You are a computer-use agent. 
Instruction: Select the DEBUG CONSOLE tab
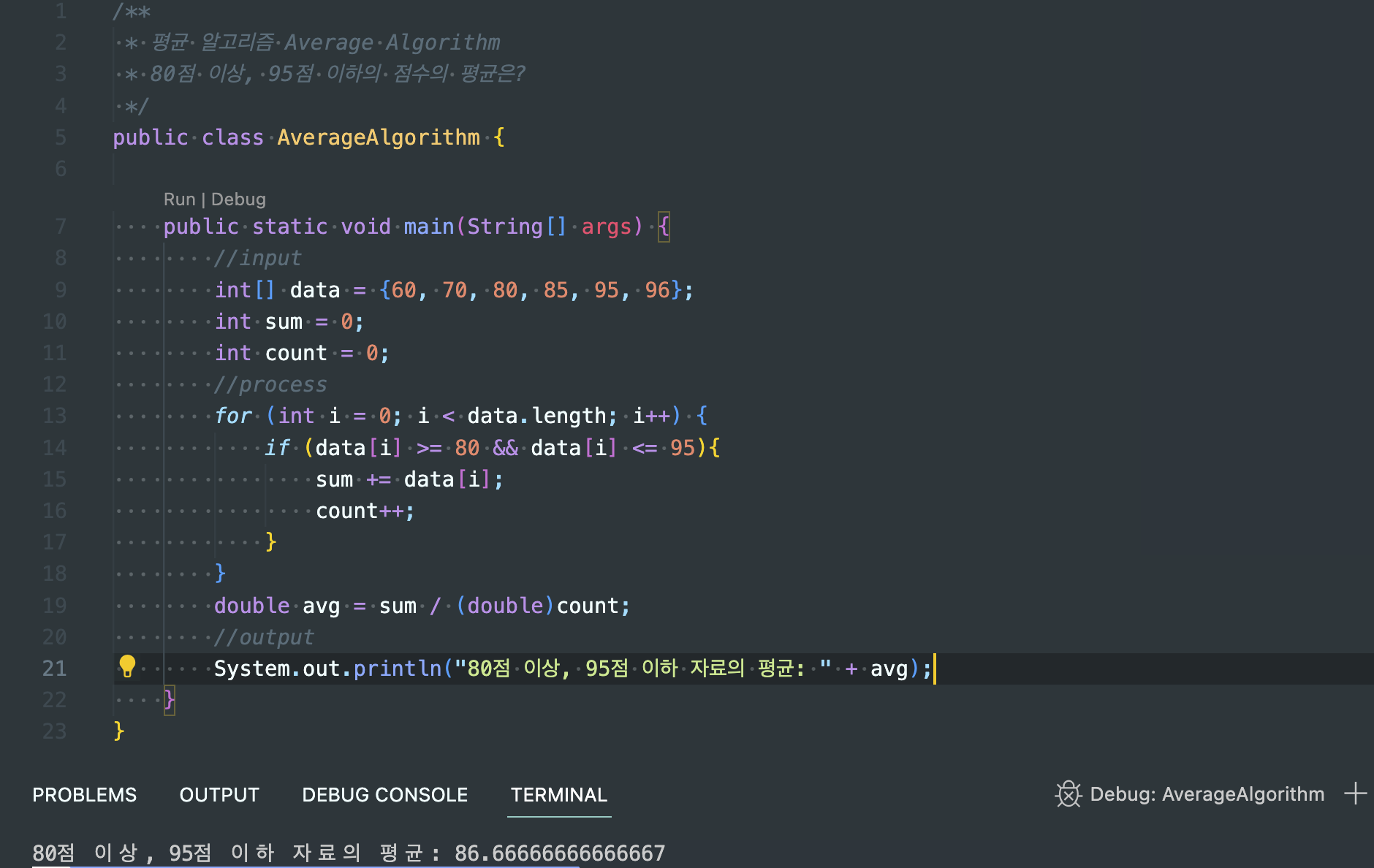tap(385, 794)
